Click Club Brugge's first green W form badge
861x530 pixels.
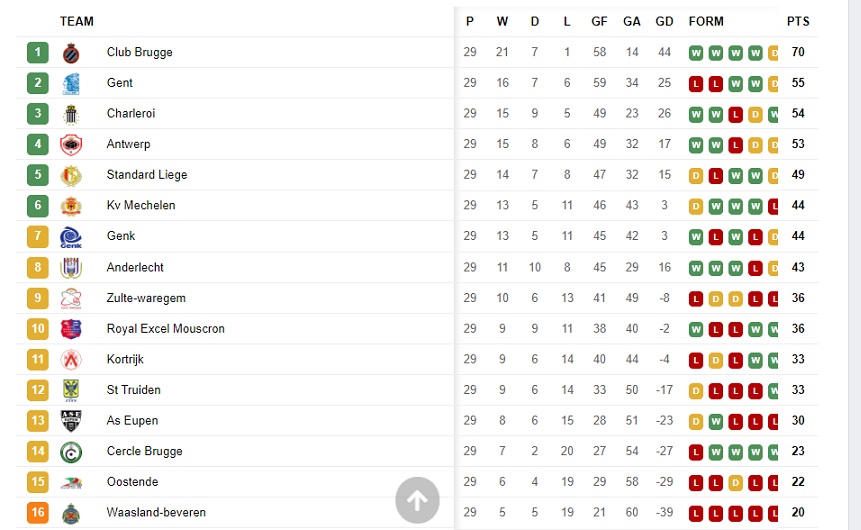click(x=696, y=53)
